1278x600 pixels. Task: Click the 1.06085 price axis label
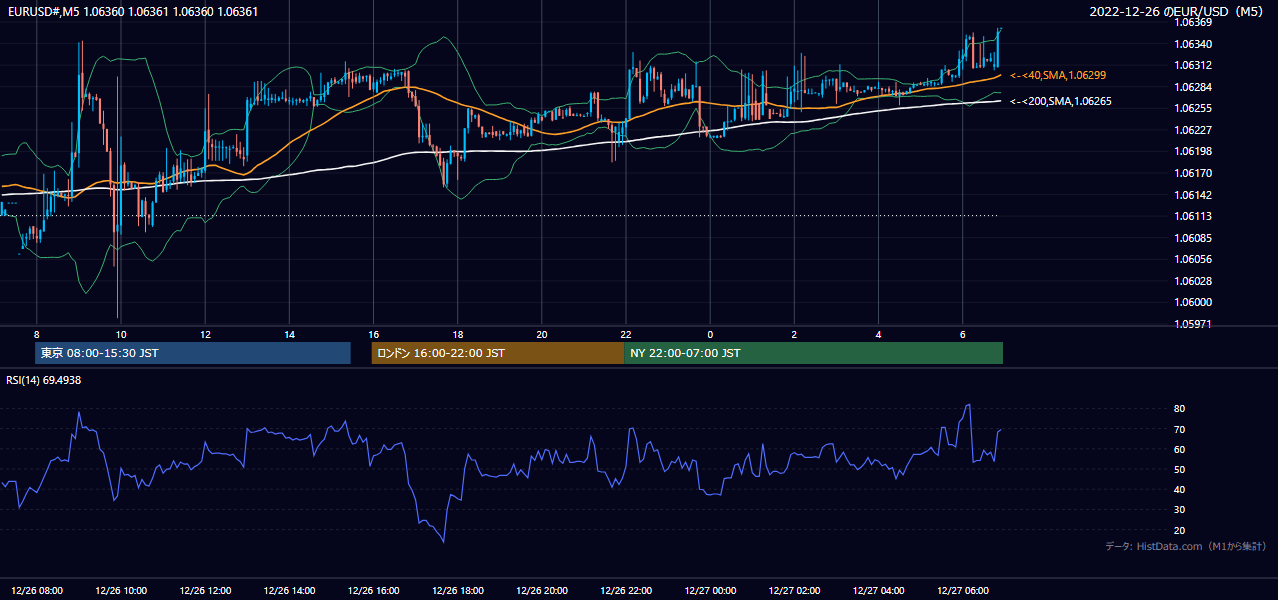pyautogui.click(x=1193, y=238)
